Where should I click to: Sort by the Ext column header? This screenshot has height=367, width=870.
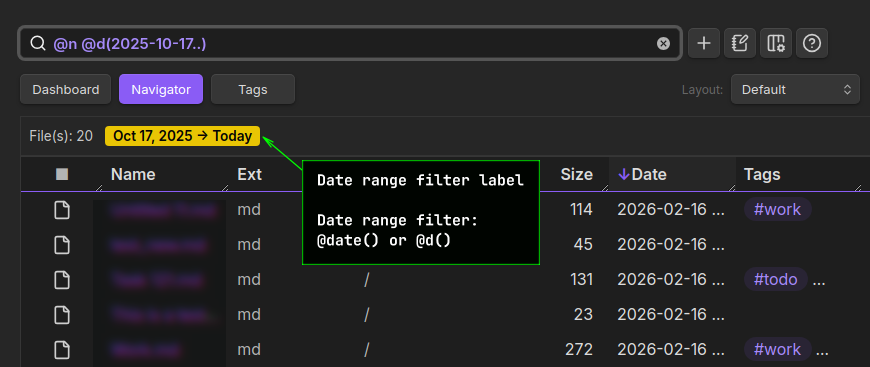(250, 174)
